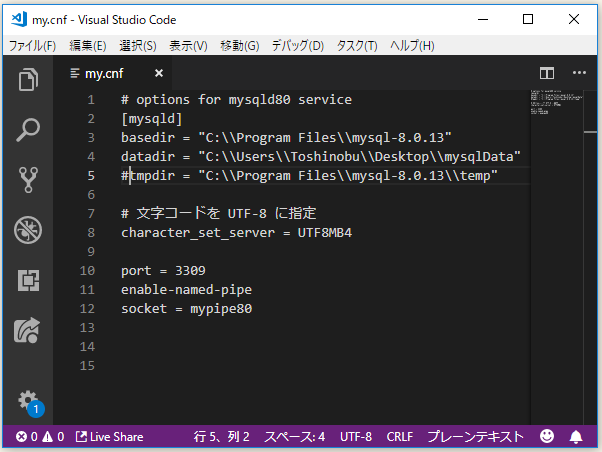This screenshot has height=452, width=602.
Task: Click the socket = mypipe80 line
Action: (x=186, y=309)
